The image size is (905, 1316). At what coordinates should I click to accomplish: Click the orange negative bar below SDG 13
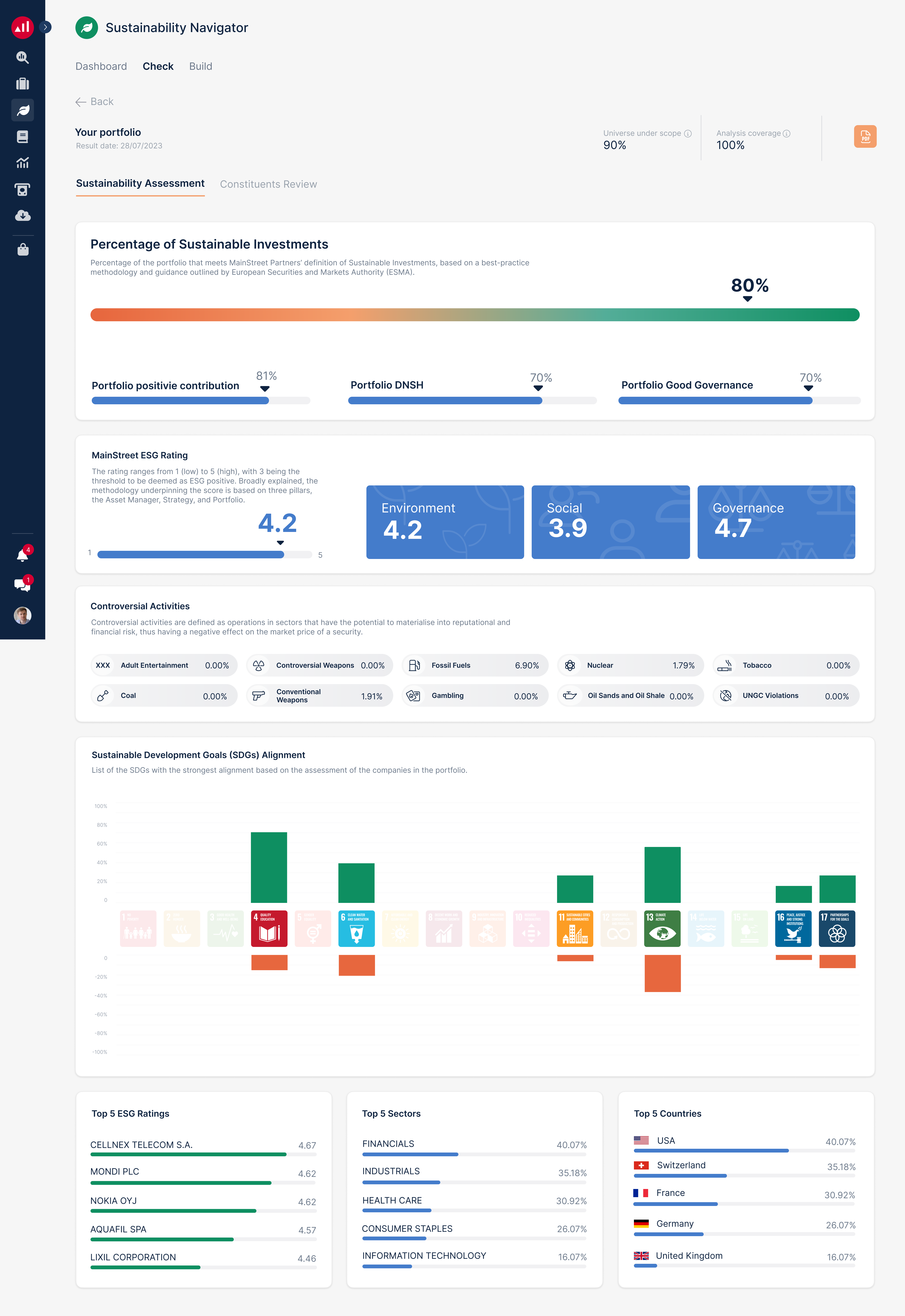(662, 973)
